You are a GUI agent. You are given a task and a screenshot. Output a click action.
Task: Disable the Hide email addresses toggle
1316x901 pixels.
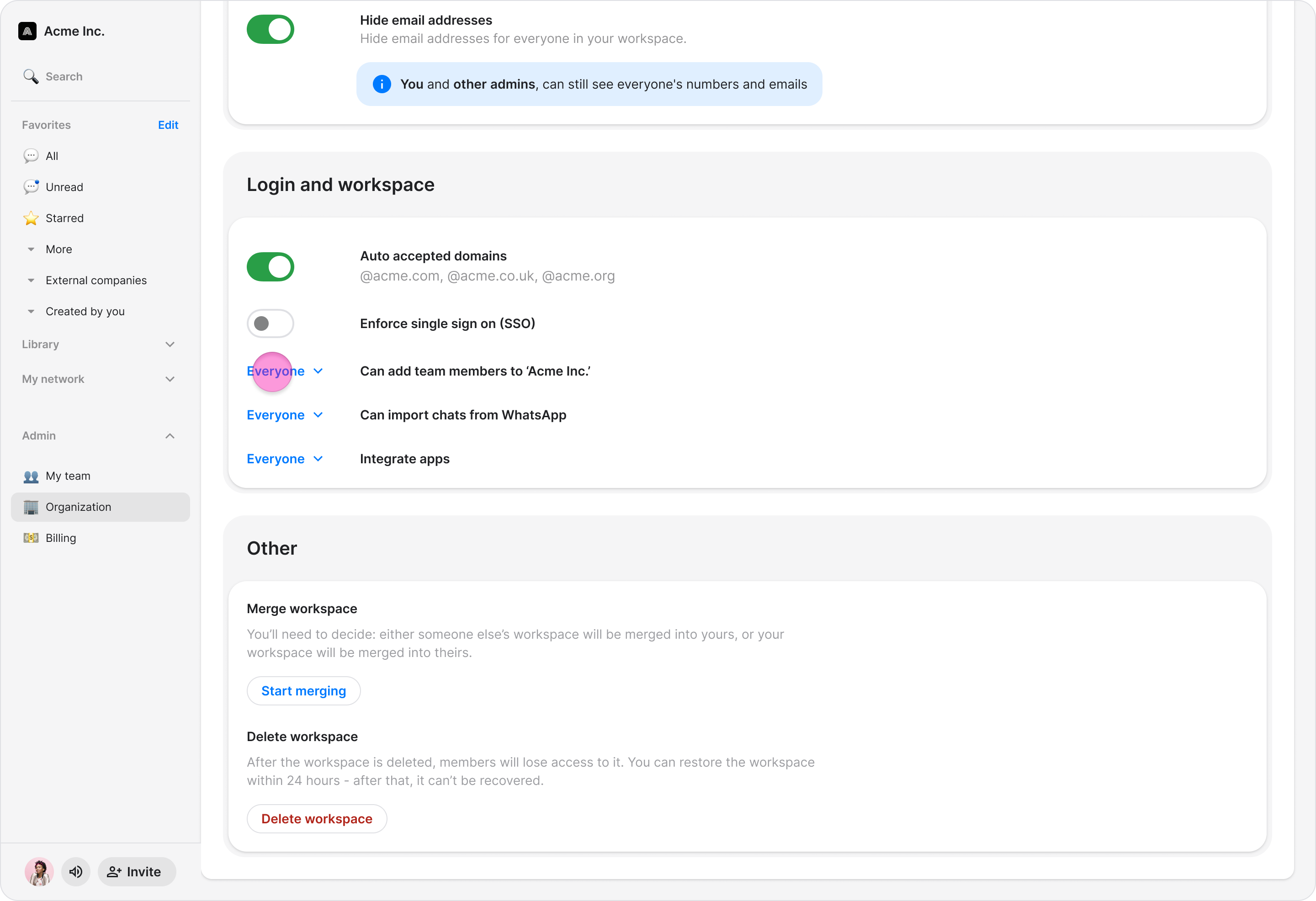point(270,29)
